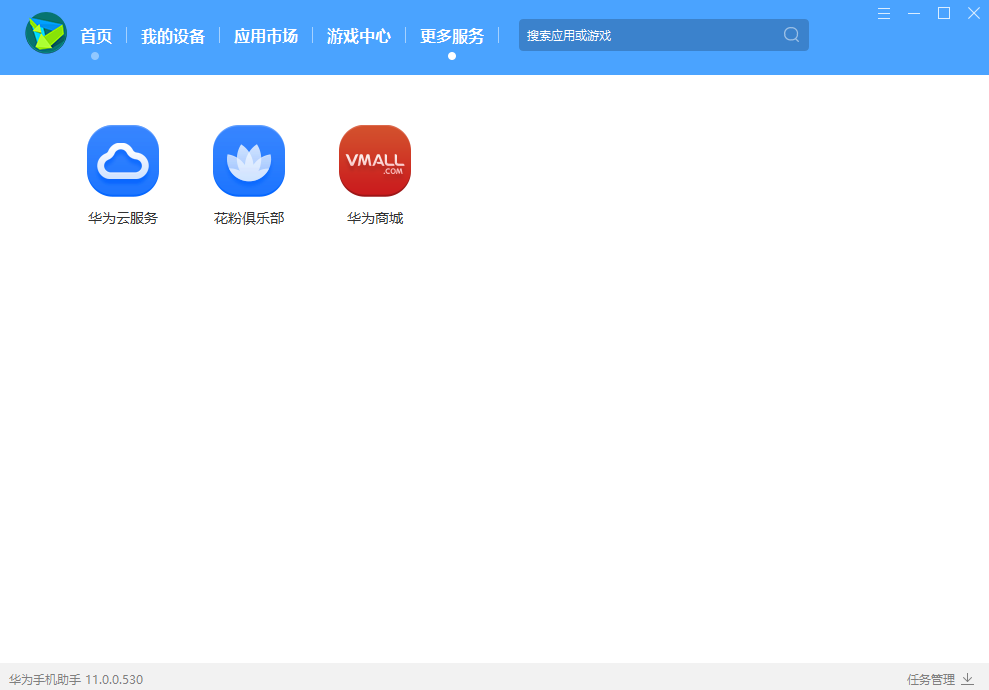Click the 华为商城 label

coord(375,218)
